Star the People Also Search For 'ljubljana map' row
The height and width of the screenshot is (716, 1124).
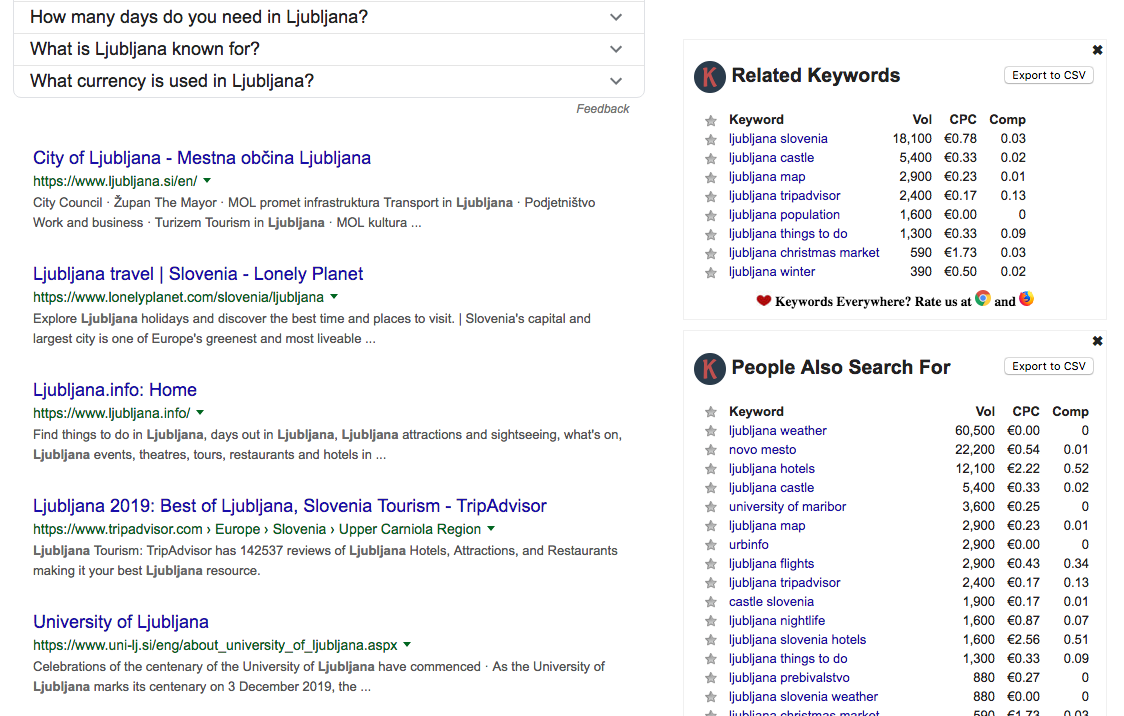click(x=710, y=527)
